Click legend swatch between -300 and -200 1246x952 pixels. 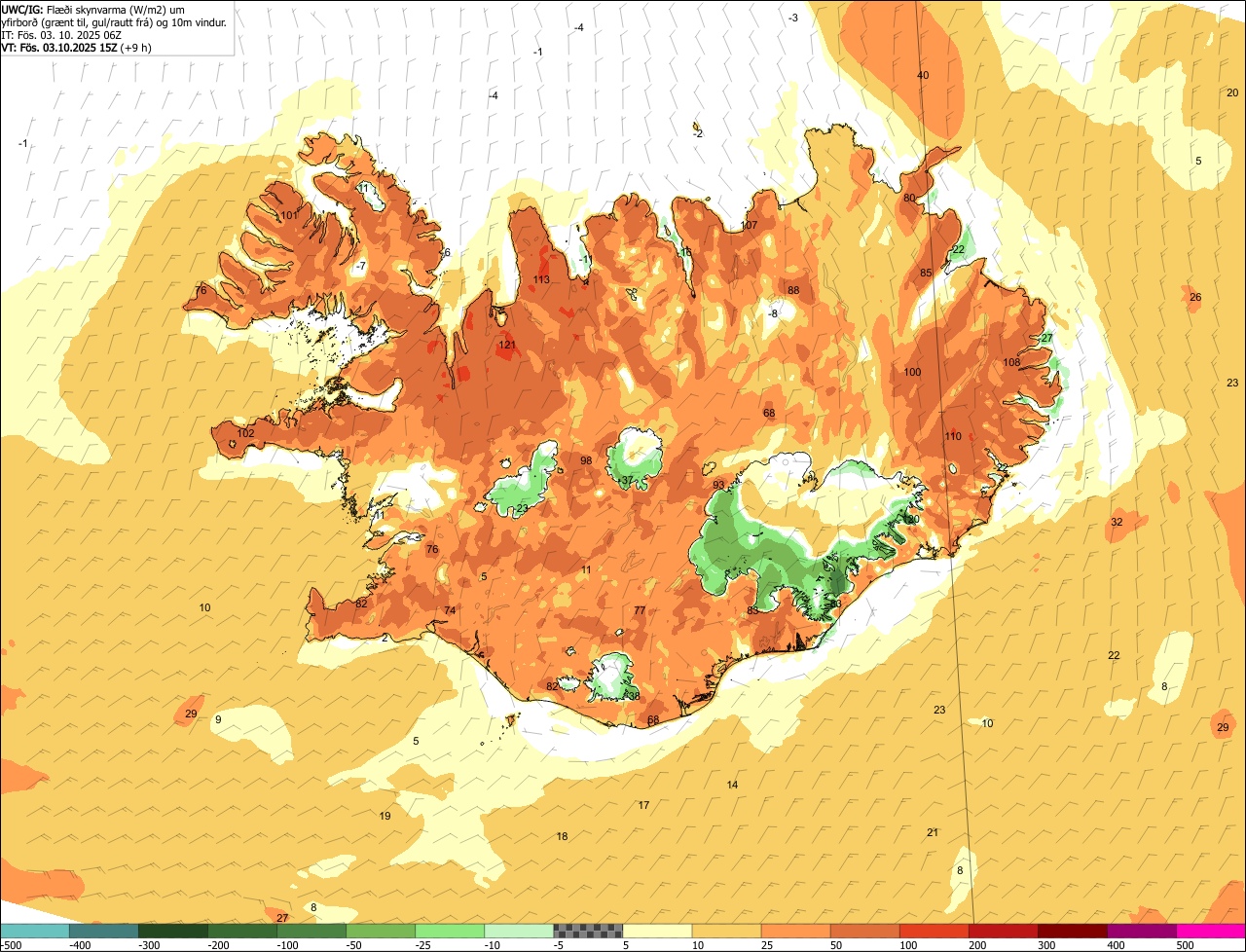[x=173, y=931]
